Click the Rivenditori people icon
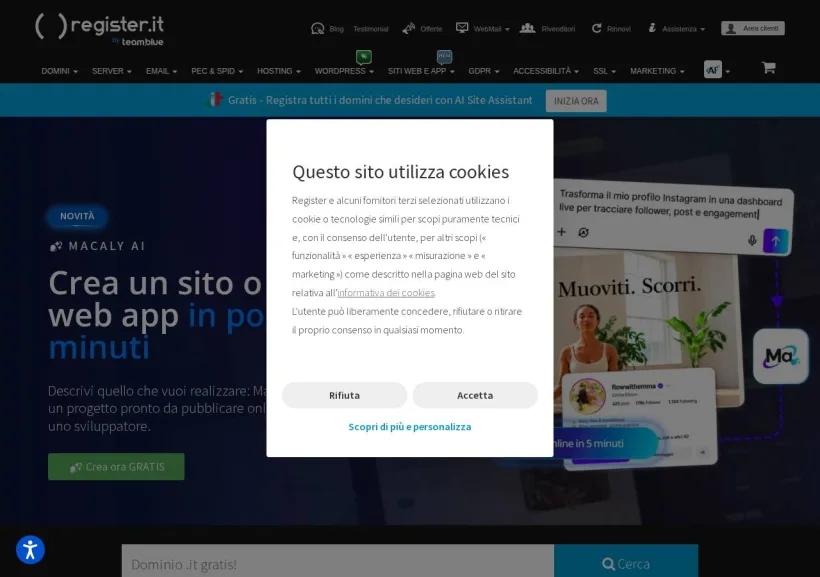This screenshot has width=820, height=577. (x=527, y=28)
